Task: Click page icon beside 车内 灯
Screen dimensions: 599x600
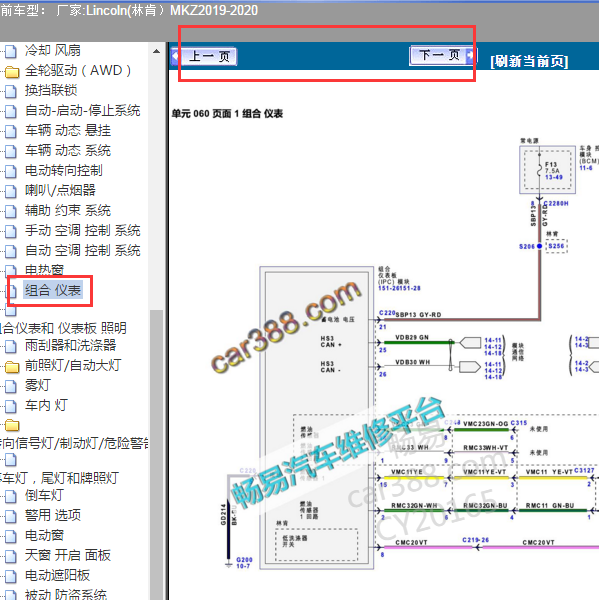Action: click(x=11, y=406)
